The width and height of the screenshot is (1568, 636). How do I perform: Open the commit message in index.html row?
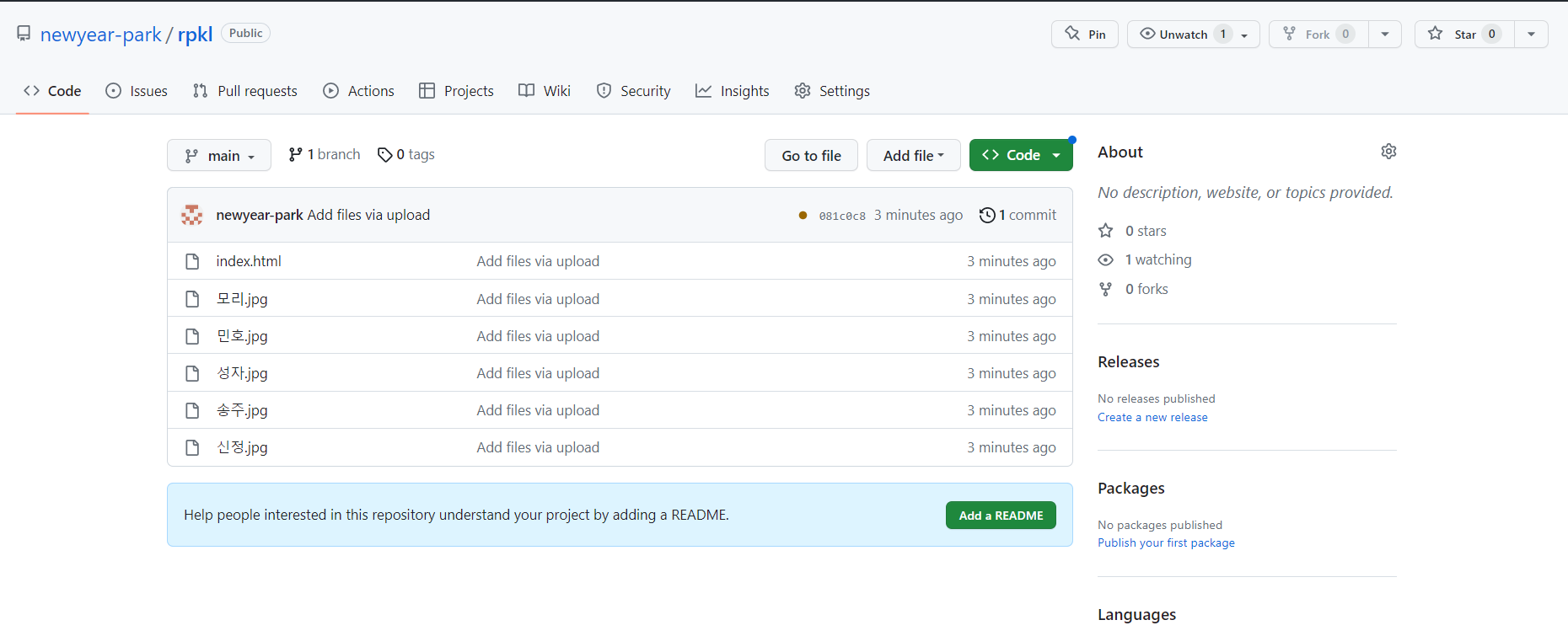[x=538, y=261]
